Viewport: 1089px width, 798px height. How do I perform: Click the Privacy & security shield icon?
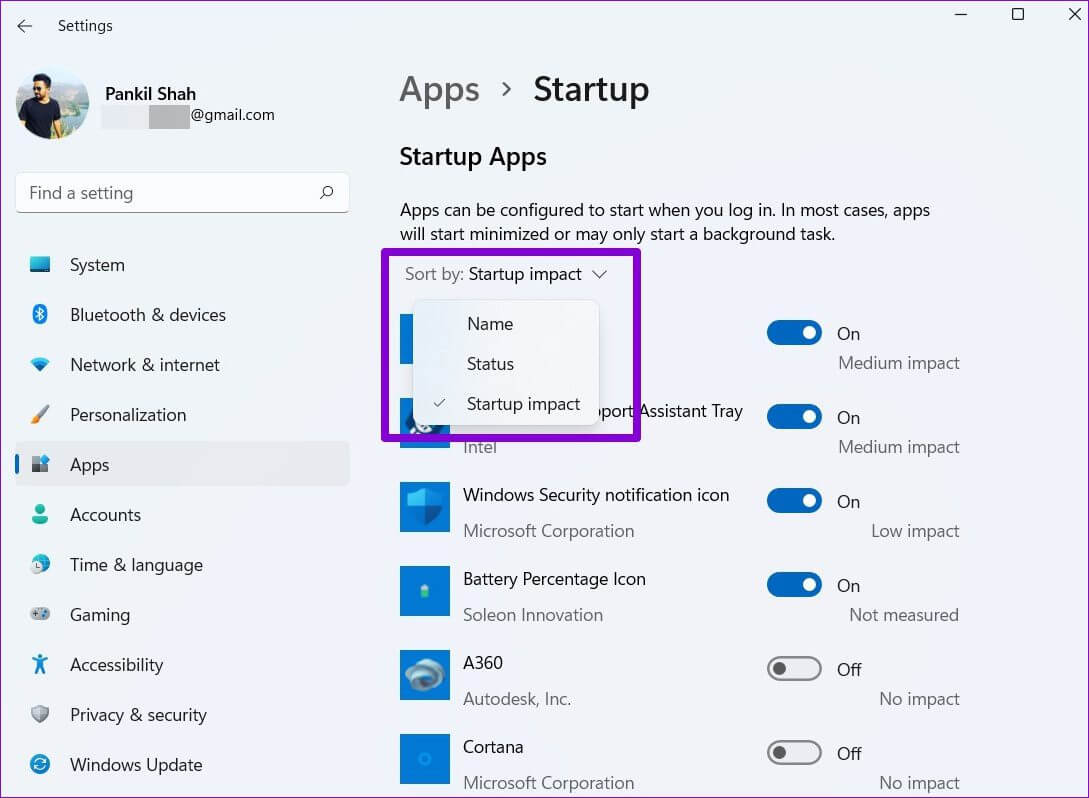[x=40, y=714]
